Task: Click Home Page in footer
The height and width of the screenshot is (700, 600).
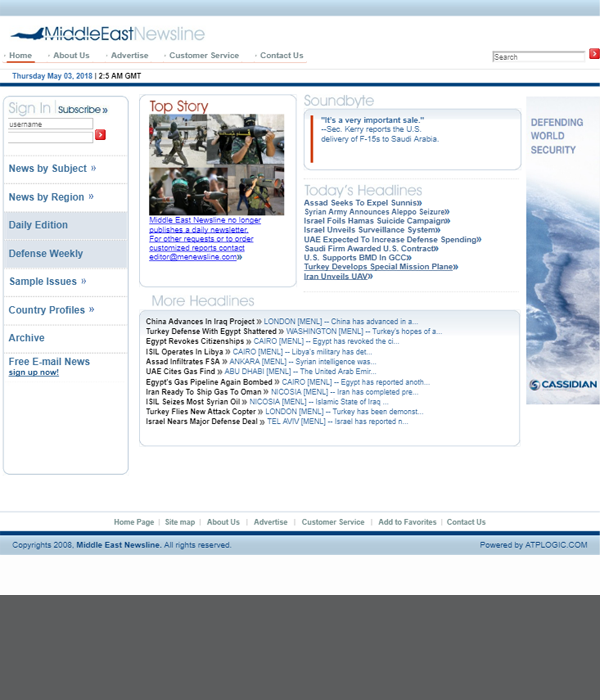Action: coord(134,522)
